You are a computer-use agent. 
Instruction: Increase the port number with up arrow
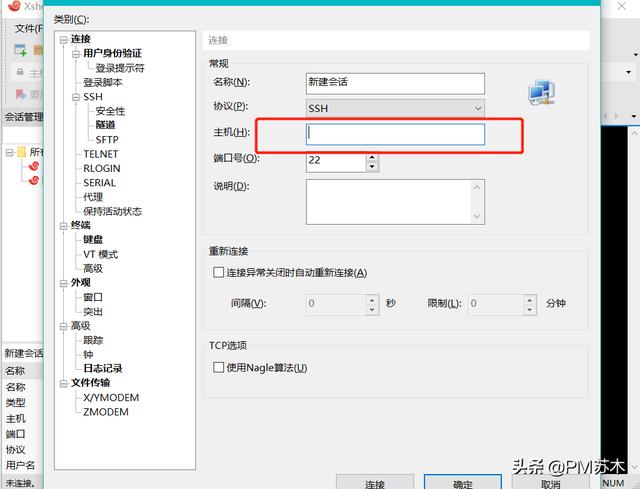pyautogui.click(x=372, y=157)
